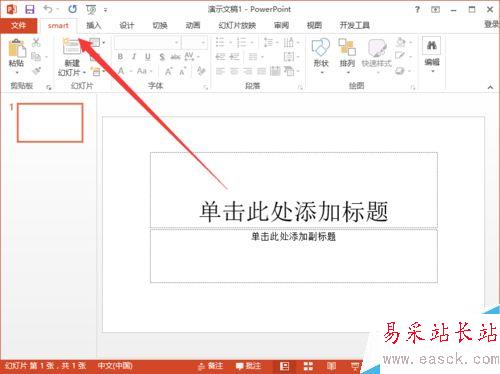Open the 文件 (File) tab
The image size is (500, 374).
[x=18, y=25]
